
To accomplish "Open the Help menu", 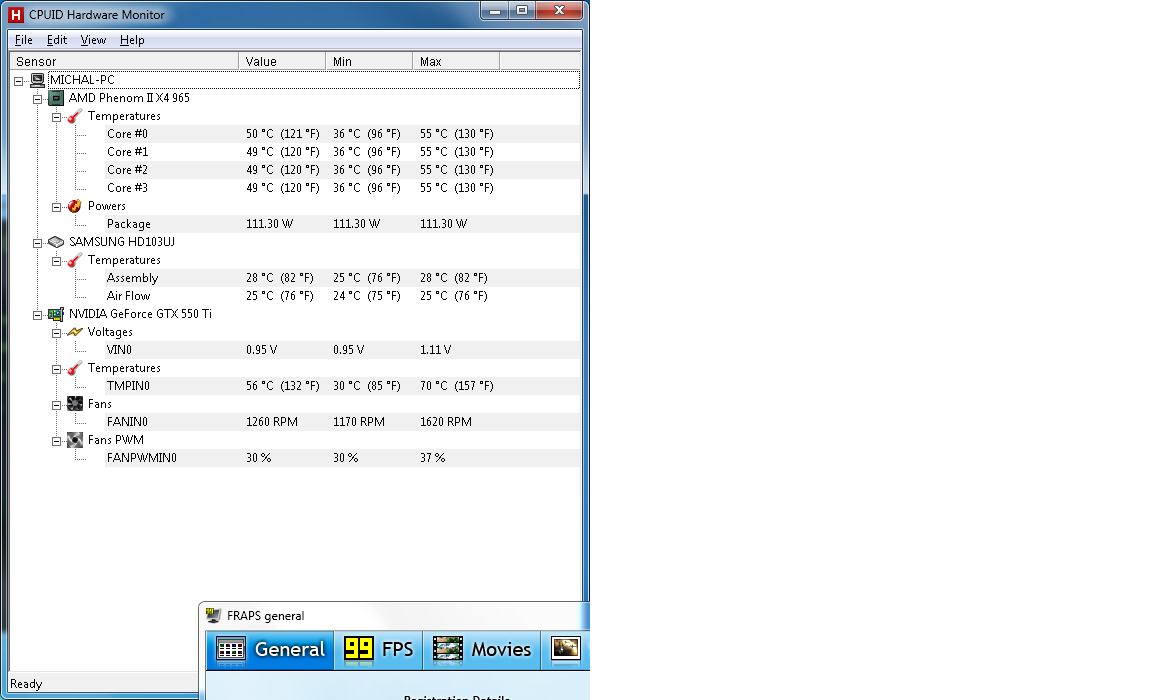I will click(132, 40).
